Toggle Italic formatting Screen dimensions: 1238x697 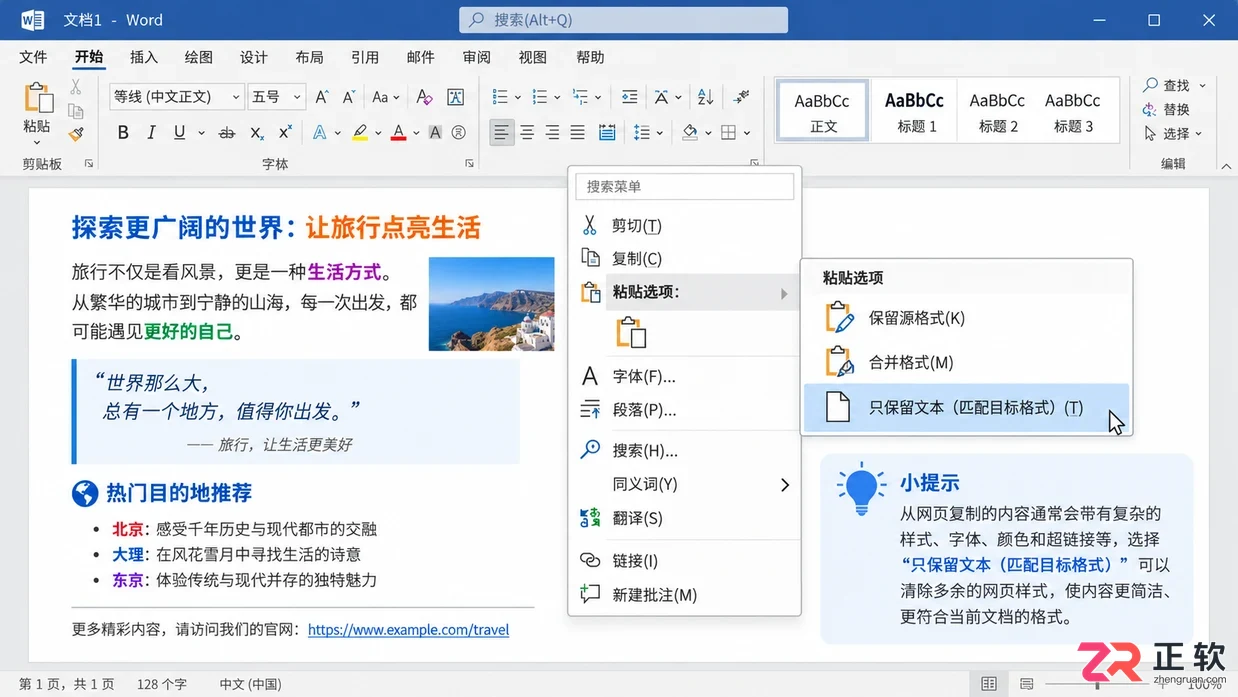151,132
